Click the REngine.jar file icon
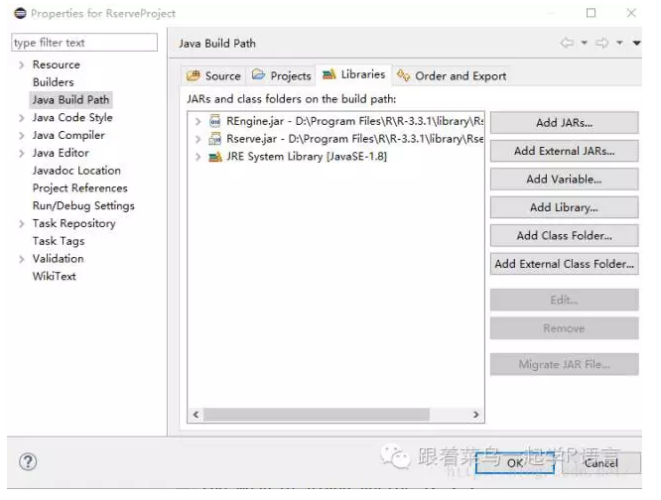The width and height of the screenshot is (661, 500). click(x=215, y=121)
